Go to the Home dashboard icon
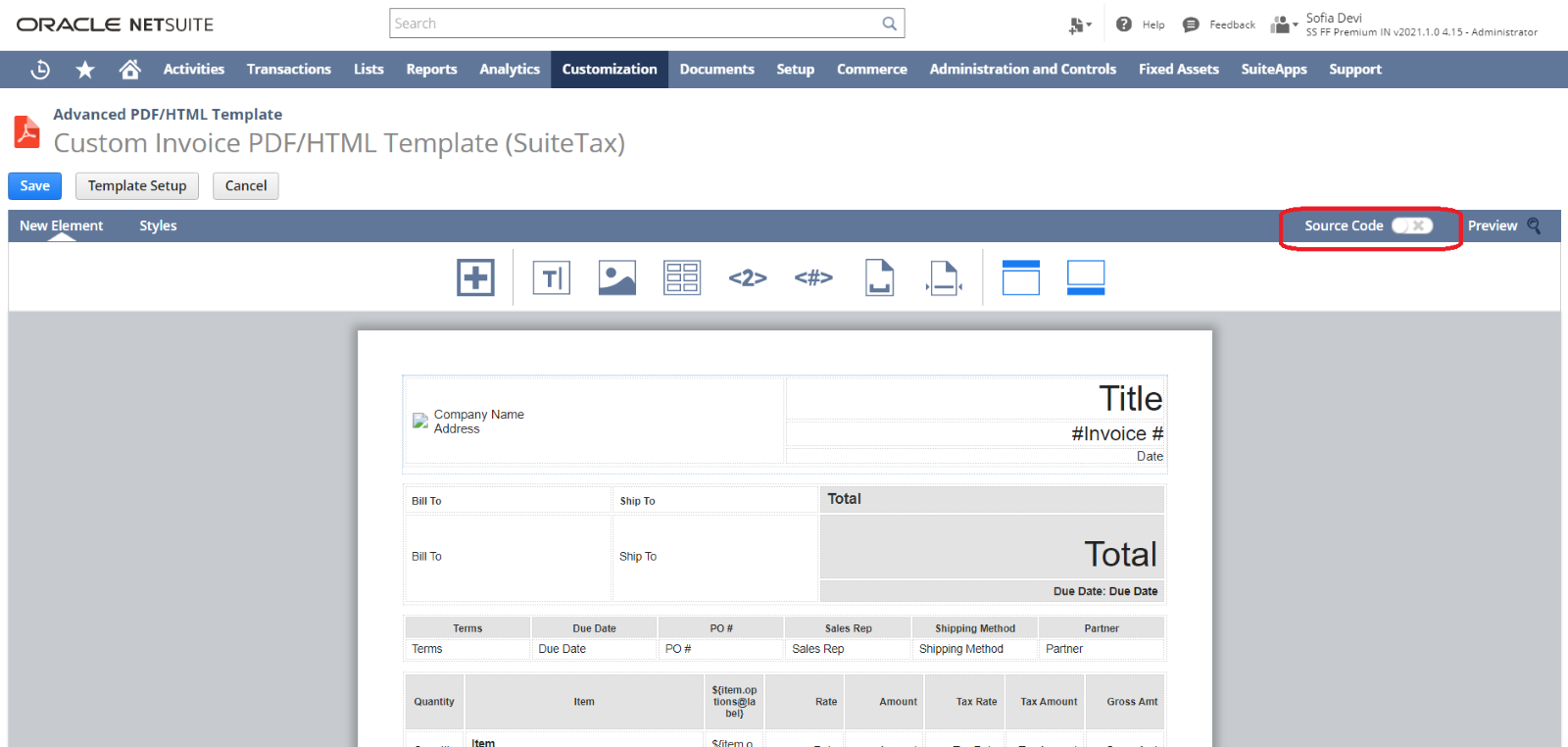Viewport: 1568px width, 747px height. coord(129,70)
